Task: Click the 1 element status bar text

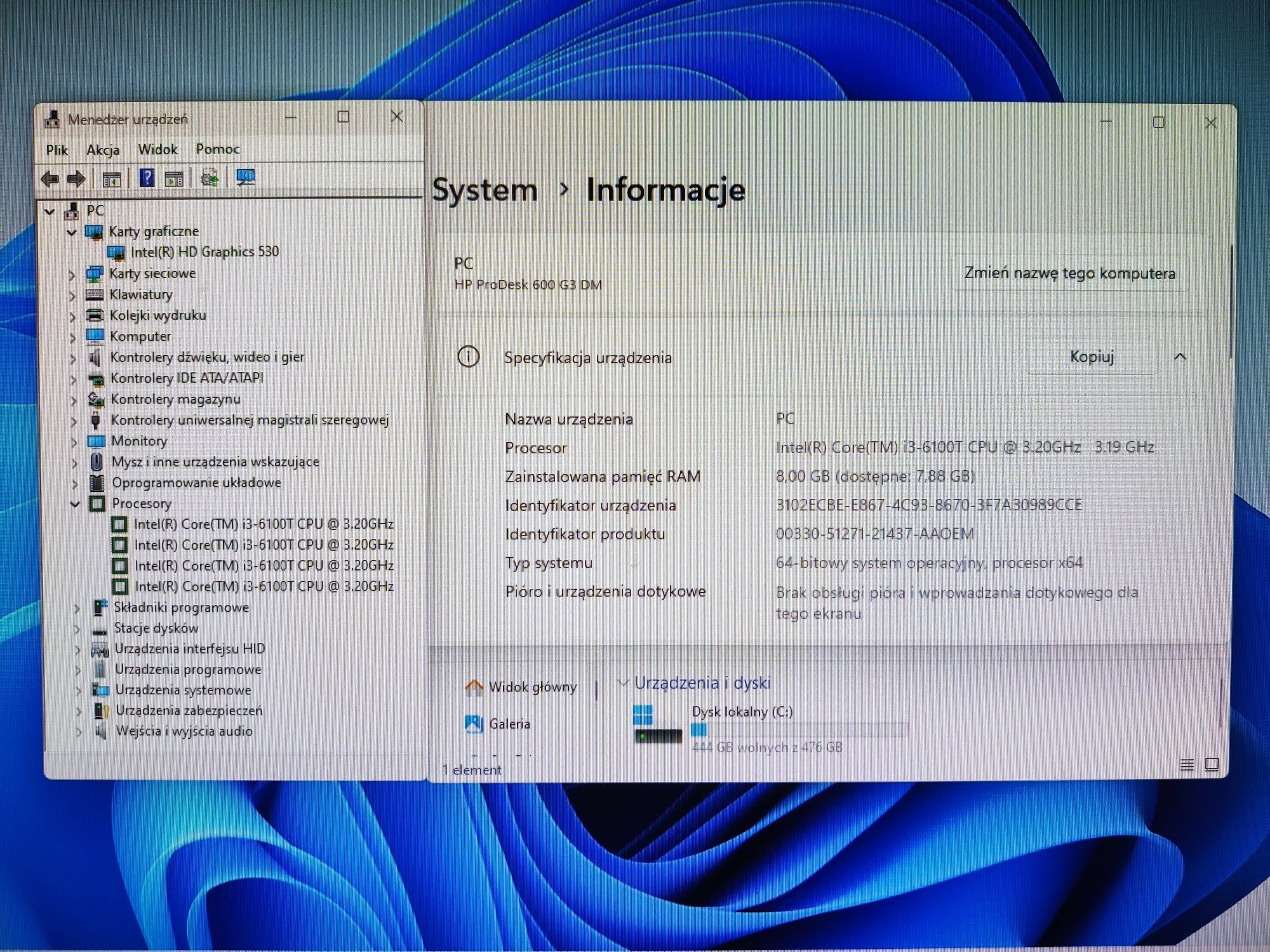Action: 472,770
